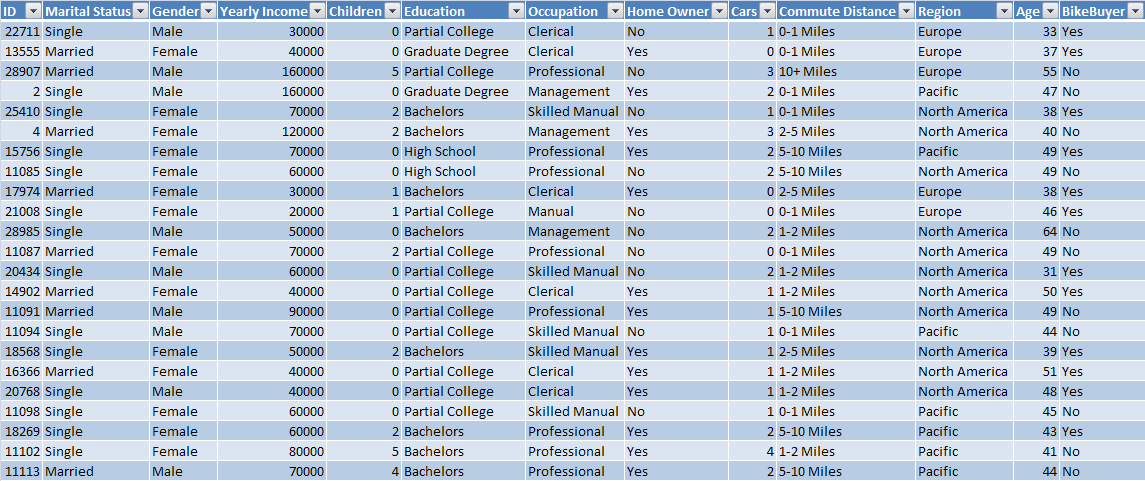Click income 120000 in row ID 4
Image resolution: width=1145 pixels, height=481 pixels.
272,131
